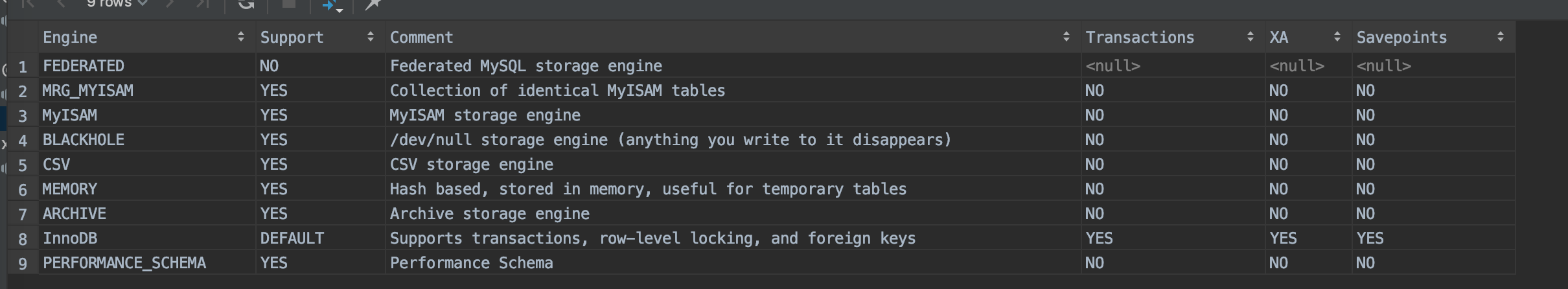The height and width of the screenshot is (289, 1568).
Task: Select the InnoDB engine cell
Action: (147, 238)
